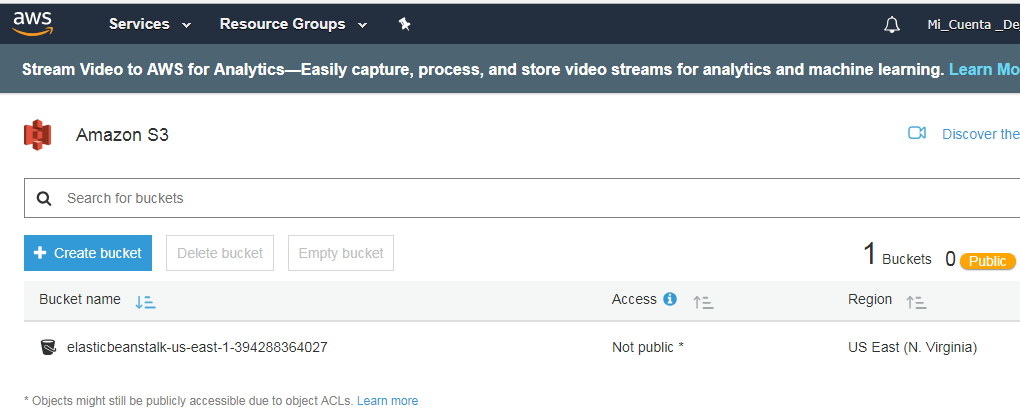Image resolution: width=1020 pixels, height=409 pixels.
Task: Toggle sort order on Region column
Action: (x=916, y=301)
